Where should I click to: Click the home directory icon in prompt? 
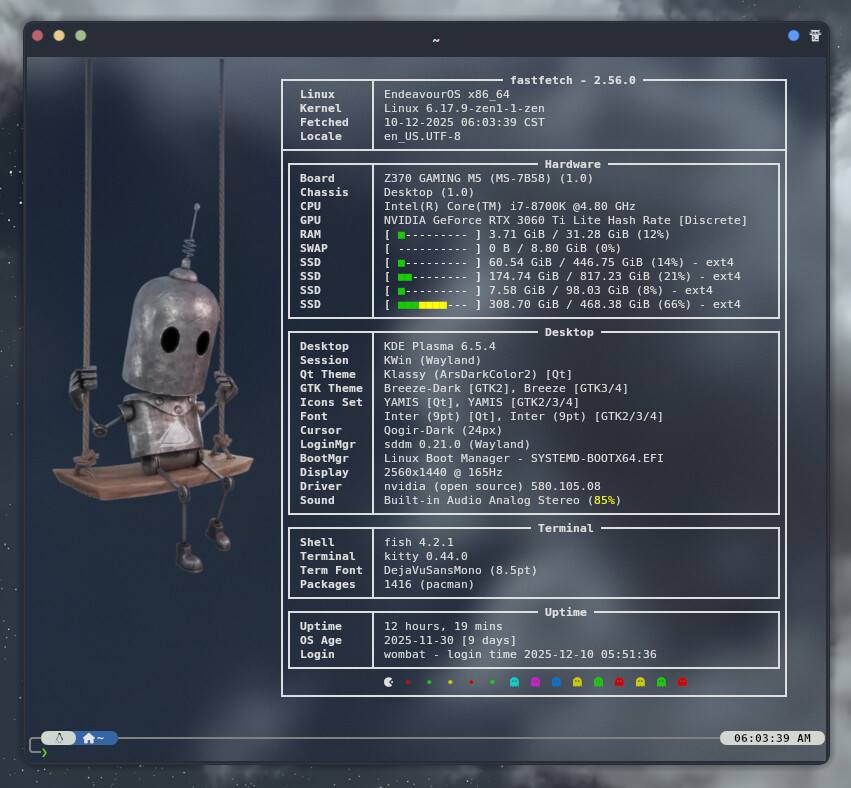(x=89, y=738)
